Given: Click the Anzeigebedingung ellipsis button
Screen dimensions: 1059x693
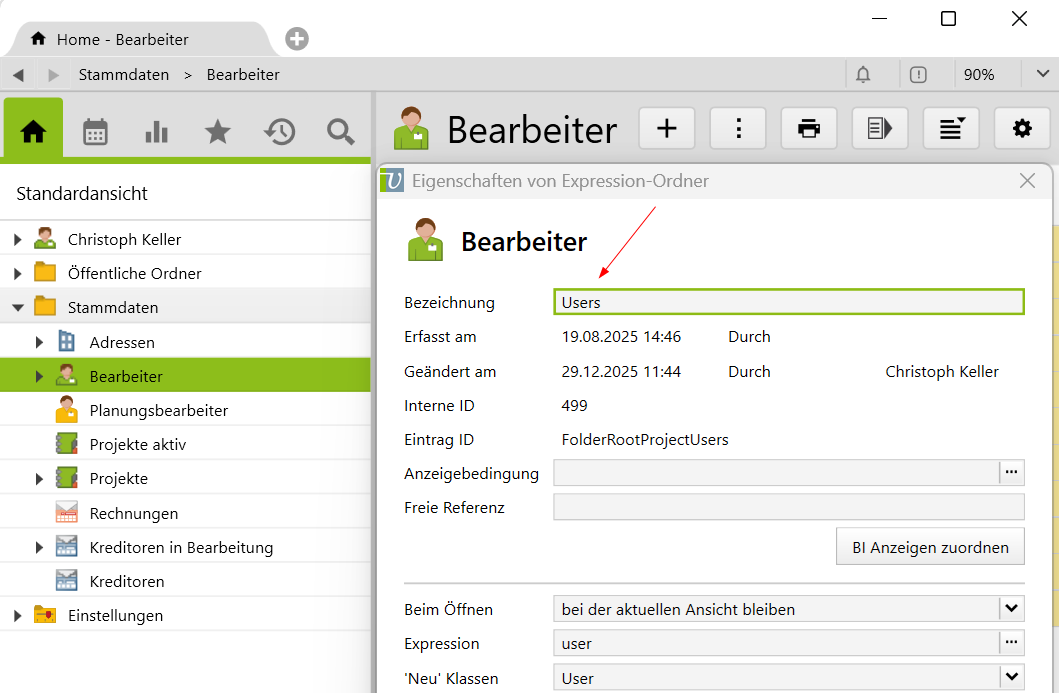Looking at the screenshot, I should (1012, 472).
